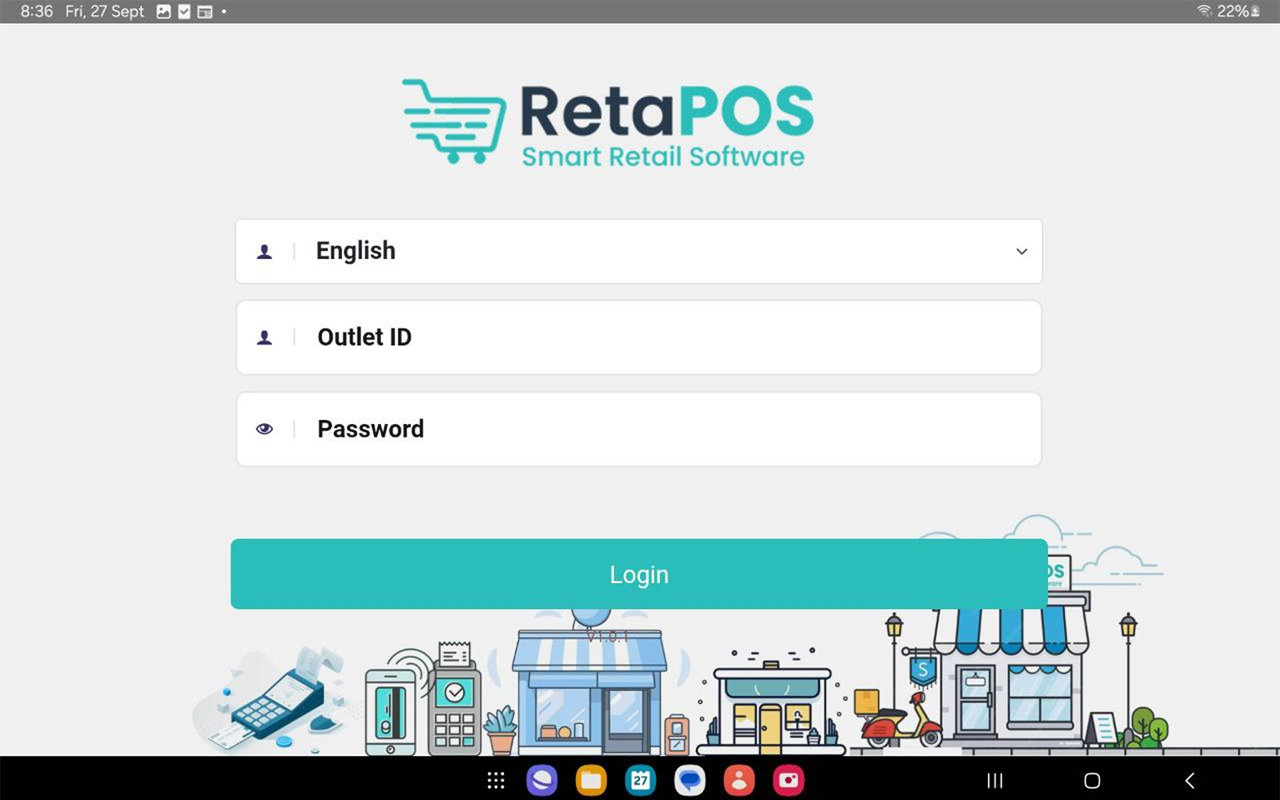This screenshot has height=800, width=1280.
Task: Tap the 8:36 clock in status bar
Action: point(37,12)
